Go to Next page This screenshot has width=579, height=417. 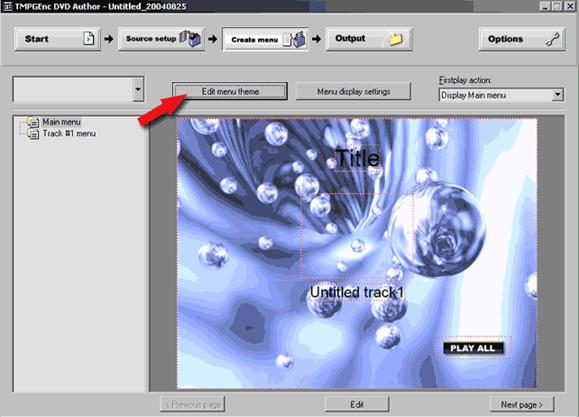click(521, 404)
